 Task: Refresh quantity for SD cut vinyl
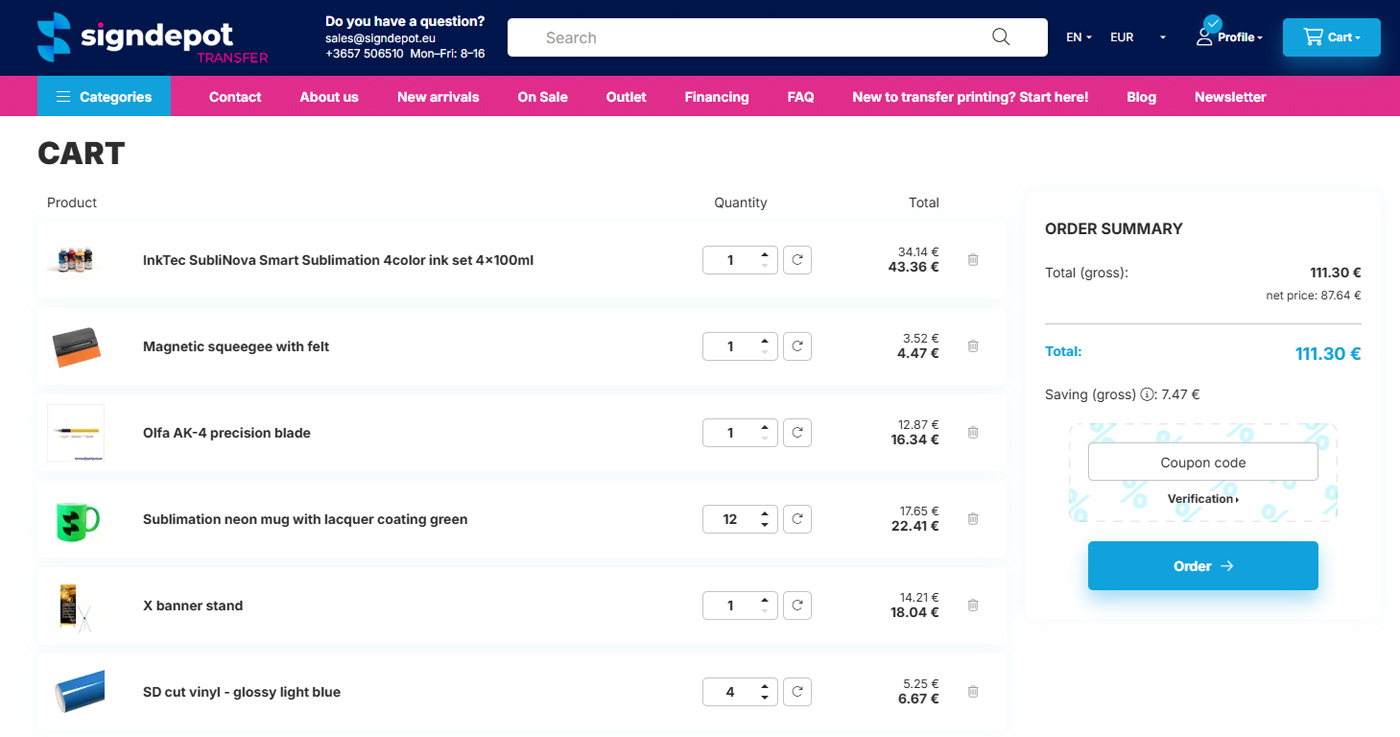[x=797, y=692]
